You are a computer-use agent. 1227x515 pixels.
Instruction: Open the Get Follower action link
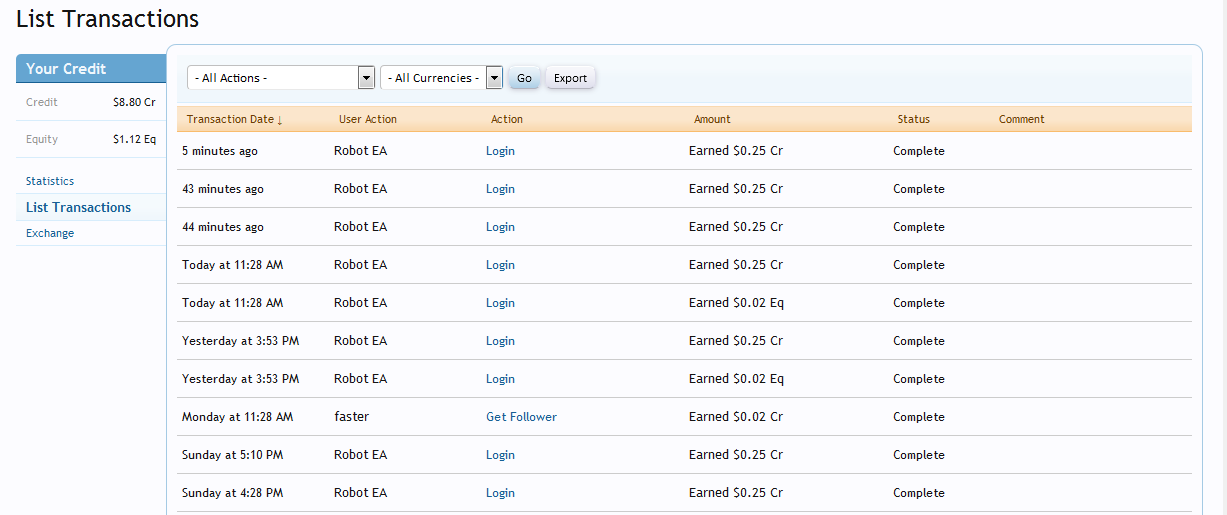point(521,417)
